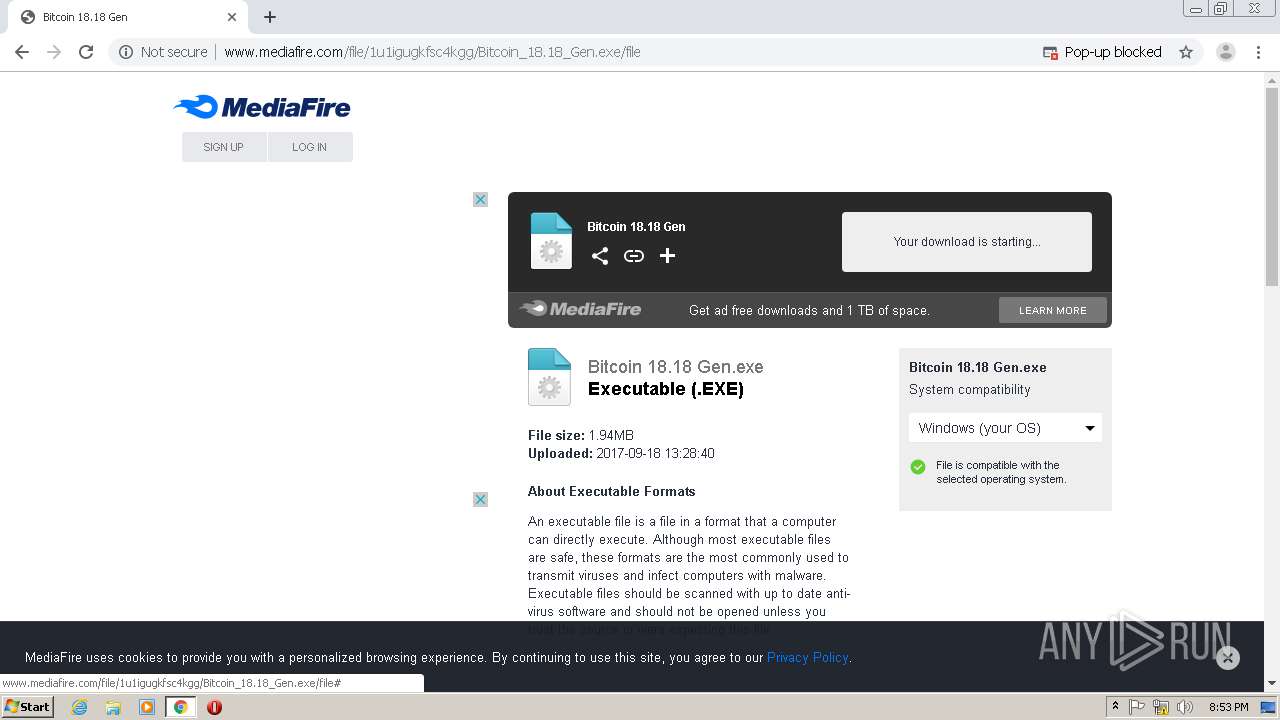The height and width of the screenshot is (720, 1280).
Task: Close the upper ad with X
Action: pos(480,200)
